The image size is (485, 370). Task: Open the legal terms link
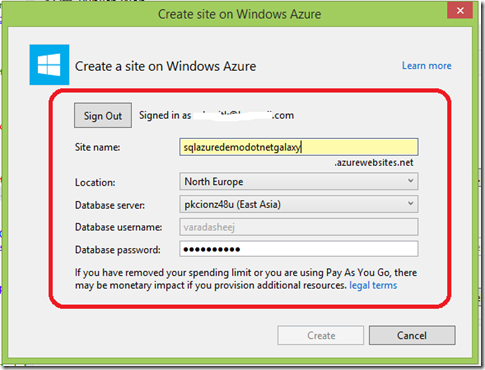(x=373, y=285)
